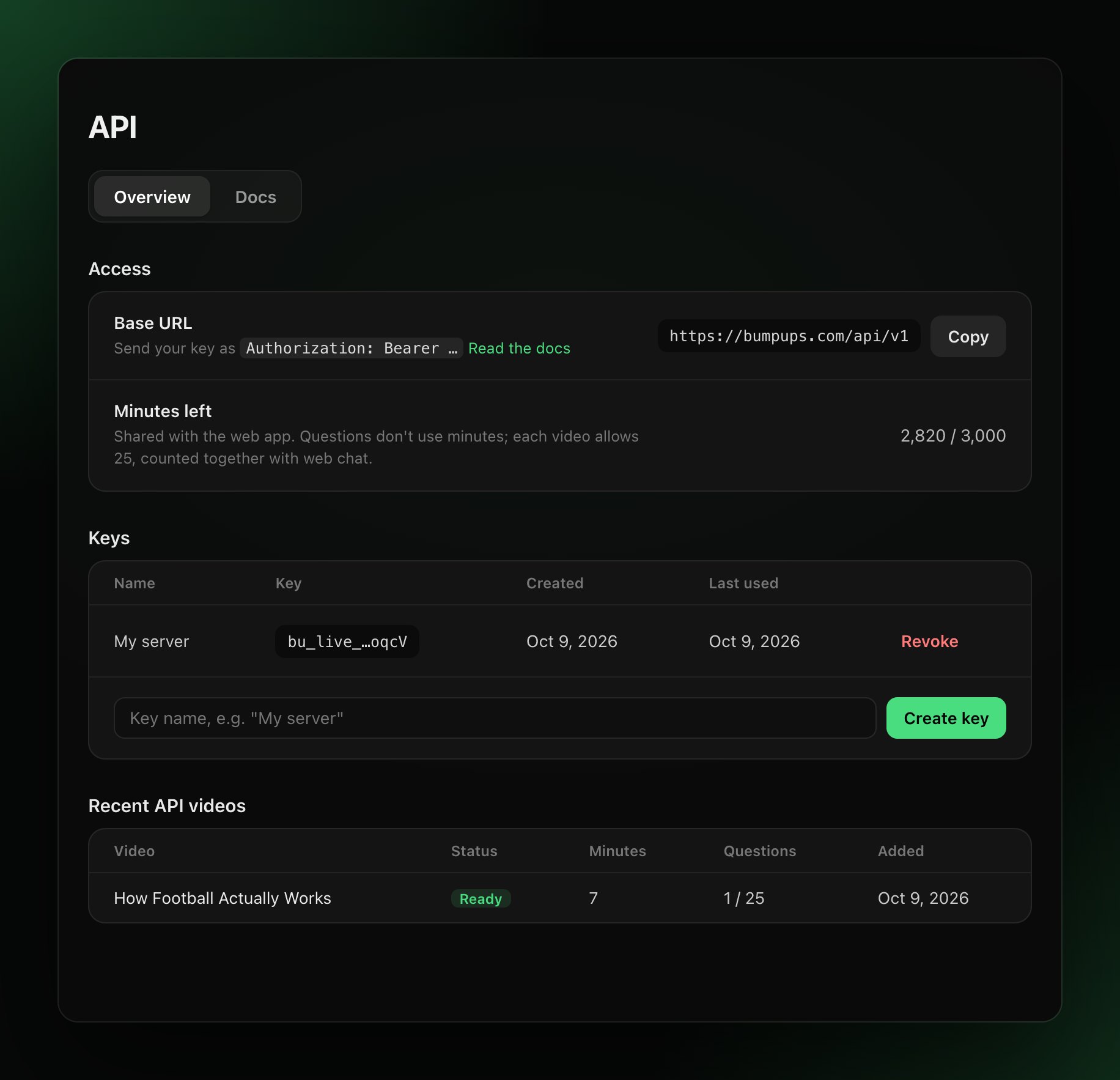The height and width of the screenshot is (1080, 1120).
Task: Click the Access section heading
Action: tap(119, 268)
